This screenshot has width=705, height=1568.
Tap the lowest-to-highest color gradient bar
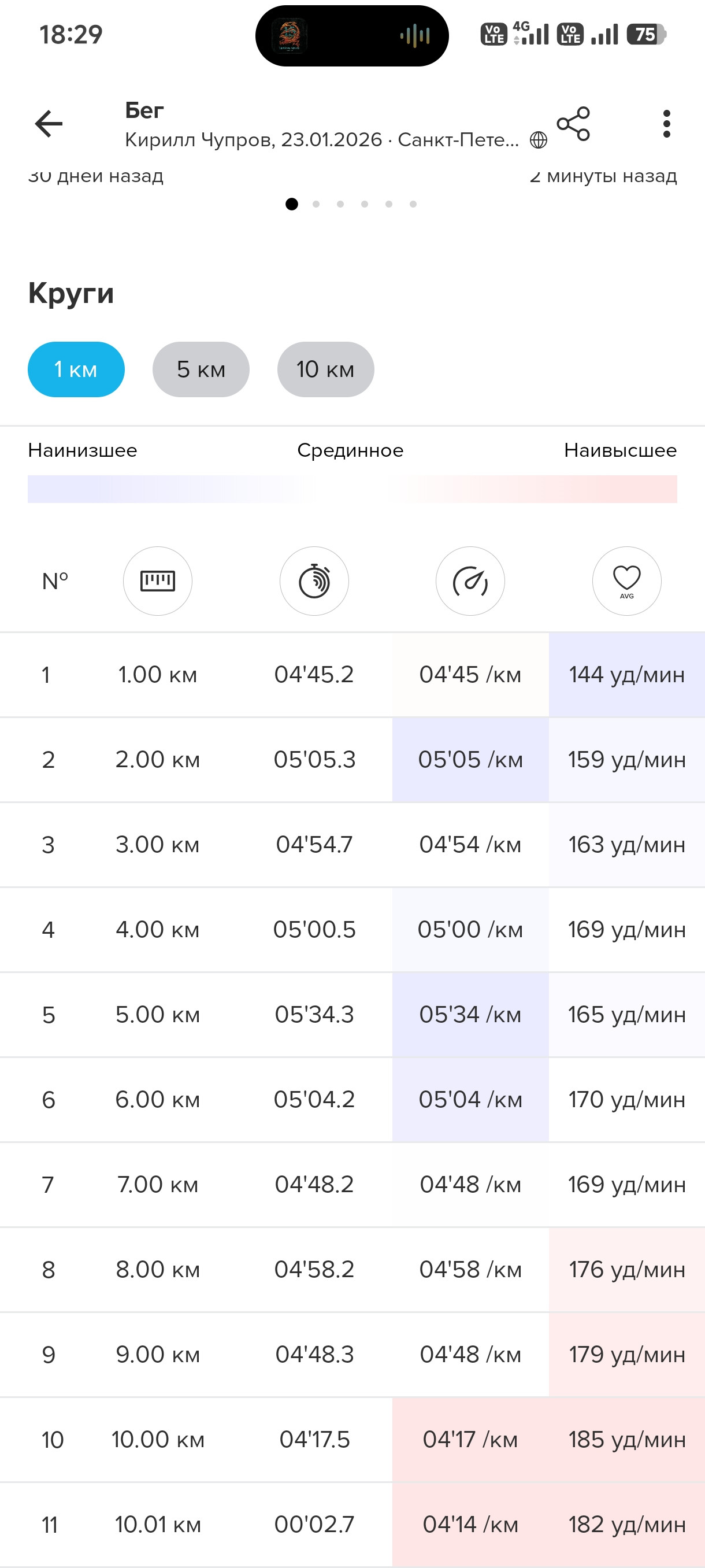352,489
